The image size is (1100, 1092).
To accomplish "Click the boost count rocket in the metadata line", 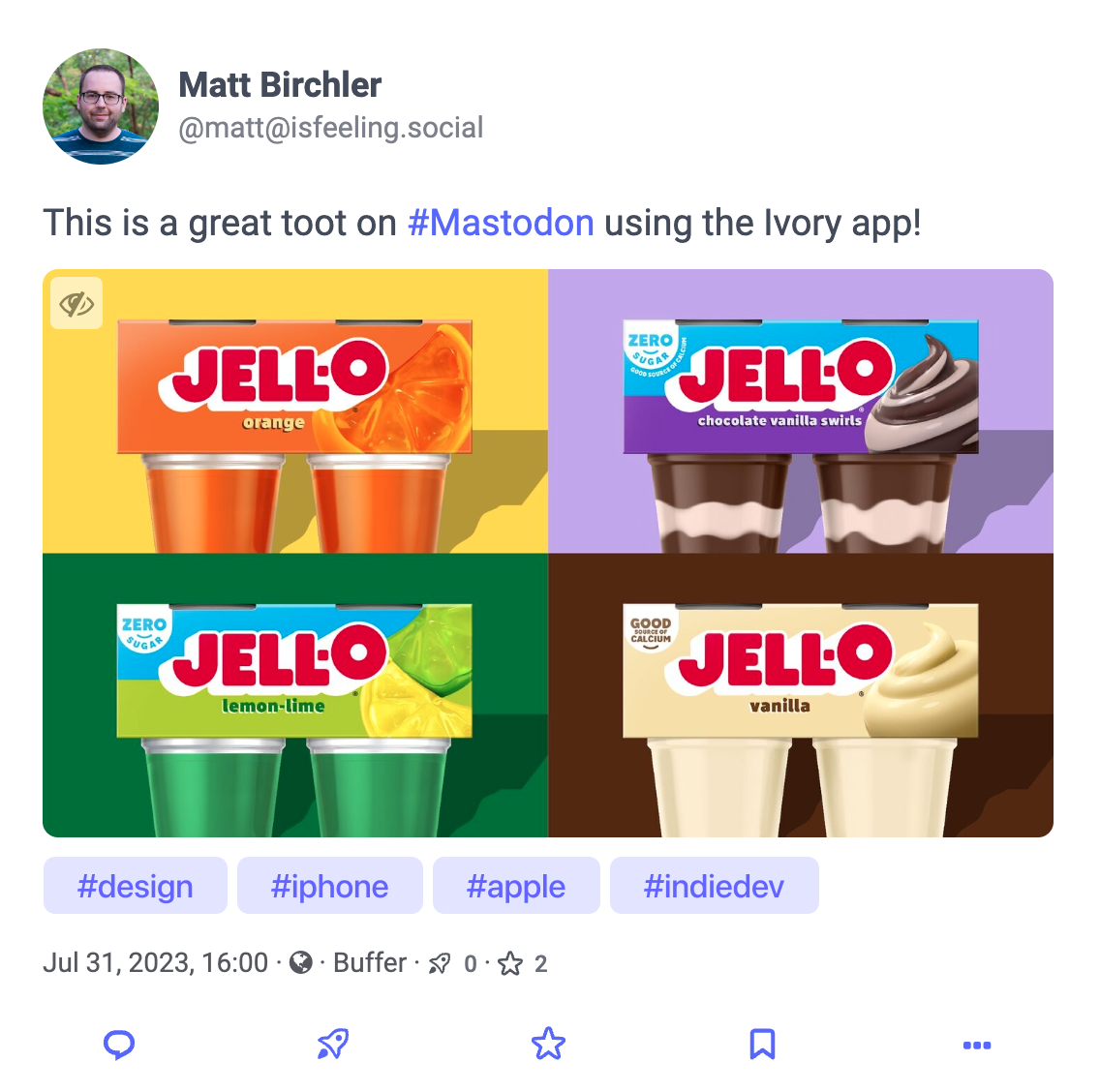I will coord(440,963).
